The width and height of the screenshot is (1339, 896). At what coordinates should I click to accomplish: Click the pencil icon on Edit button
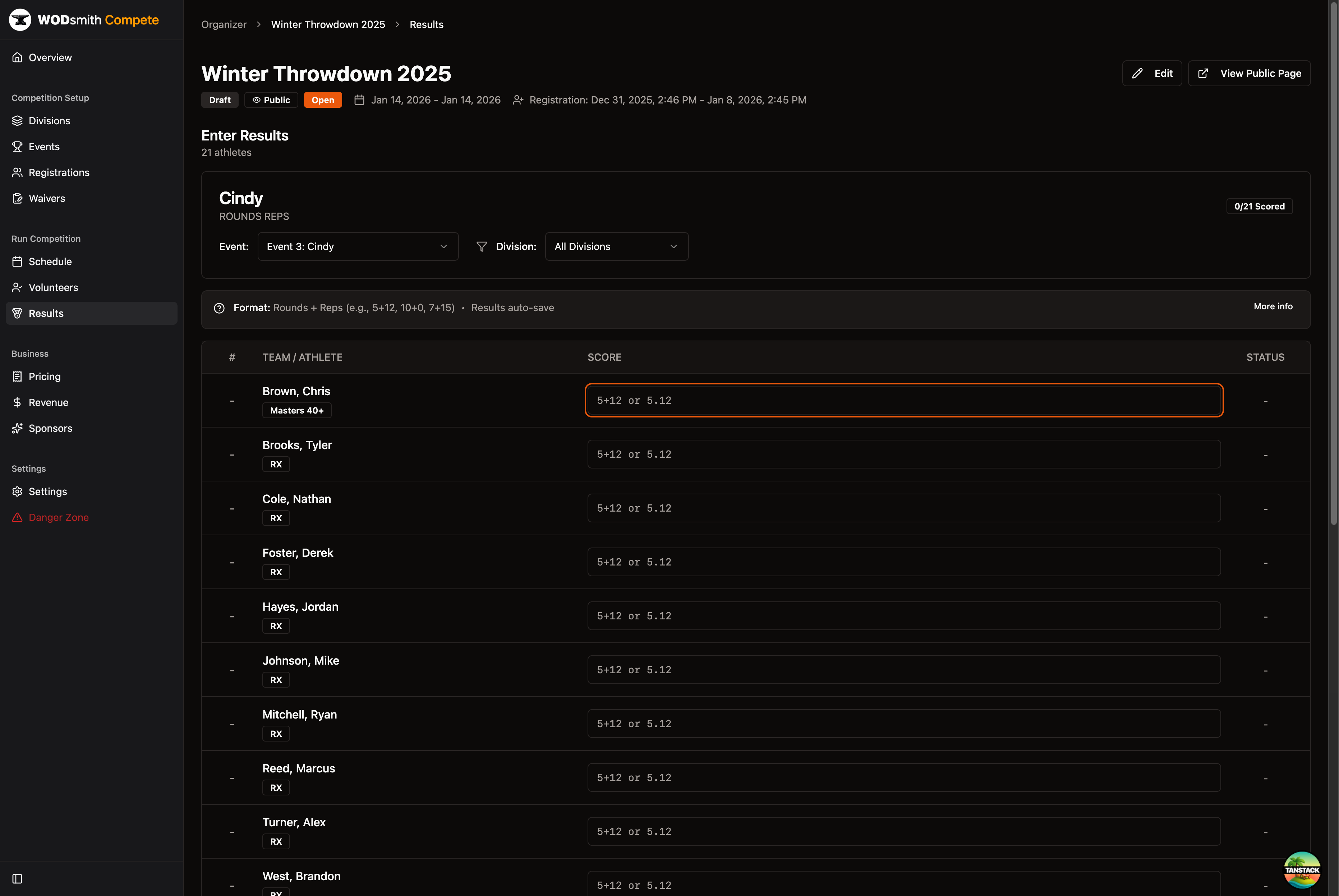coord(1137,73)
